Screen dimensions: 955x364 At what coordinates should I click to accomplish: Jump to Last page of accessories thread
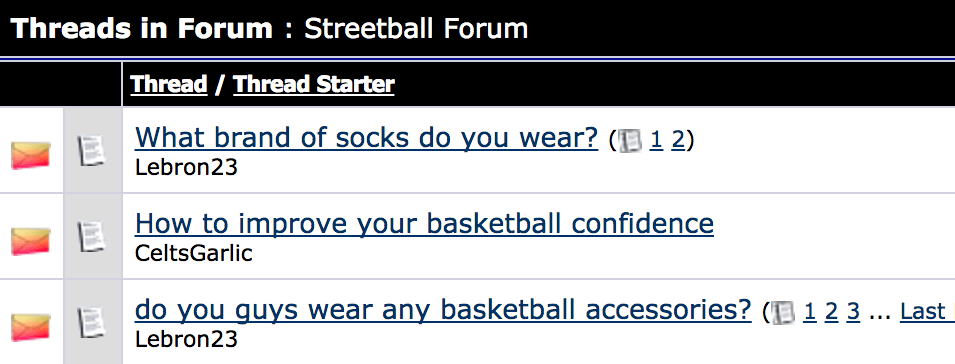(x=927, y=312)
